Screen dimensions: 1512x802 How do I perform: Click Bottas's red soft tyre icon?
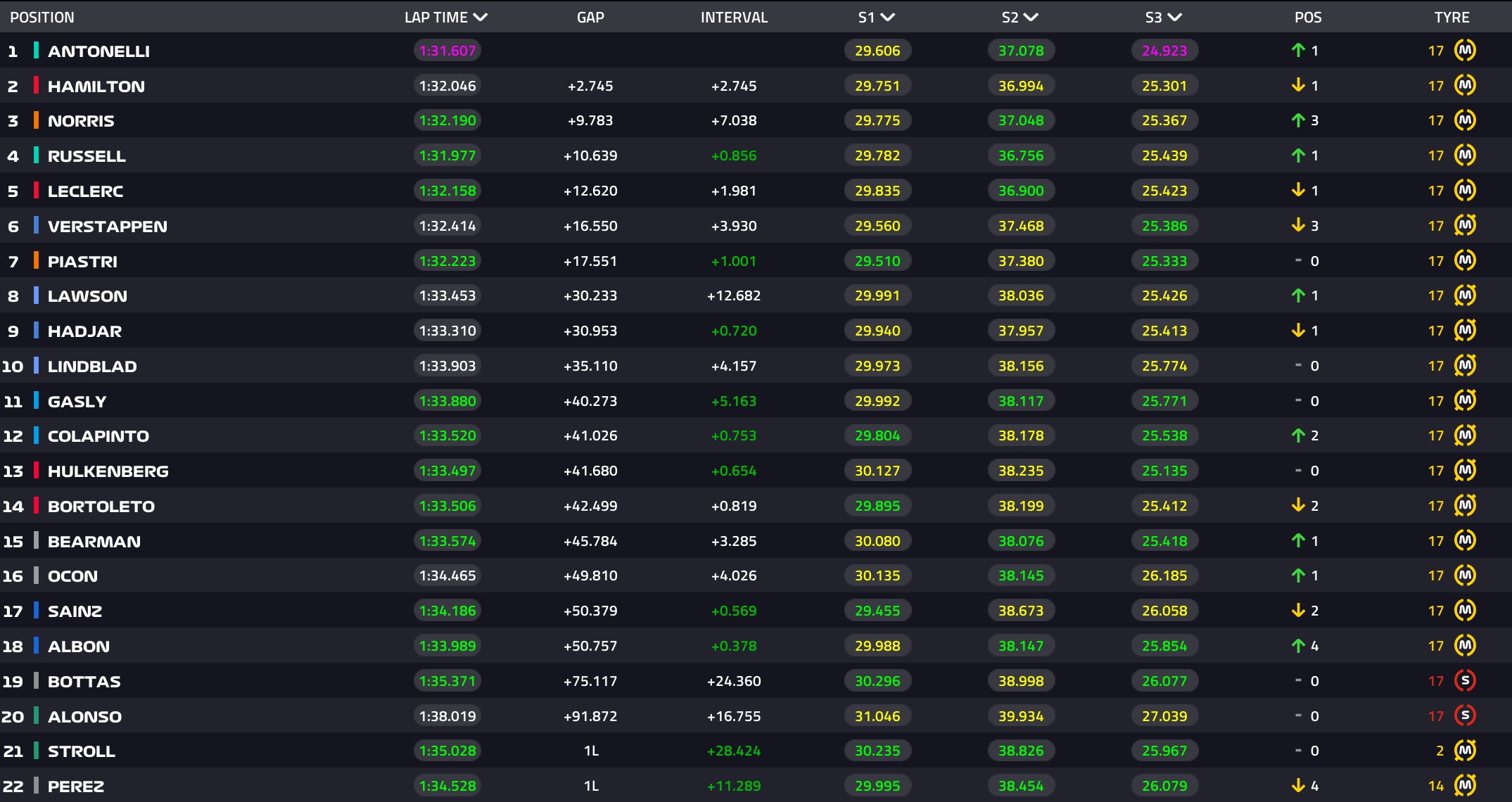[x=1465, y=680]
